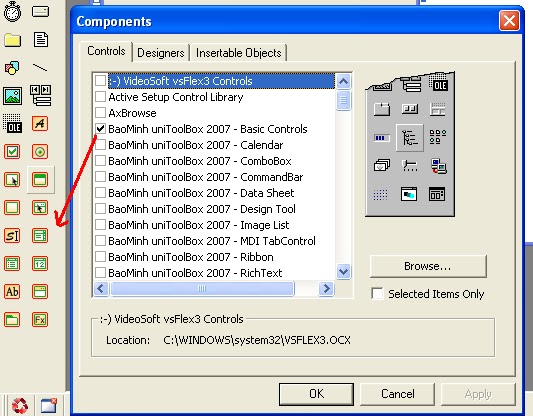Check BaoMinh uniToolBox 2007 ComboBox box

point(100,161)
